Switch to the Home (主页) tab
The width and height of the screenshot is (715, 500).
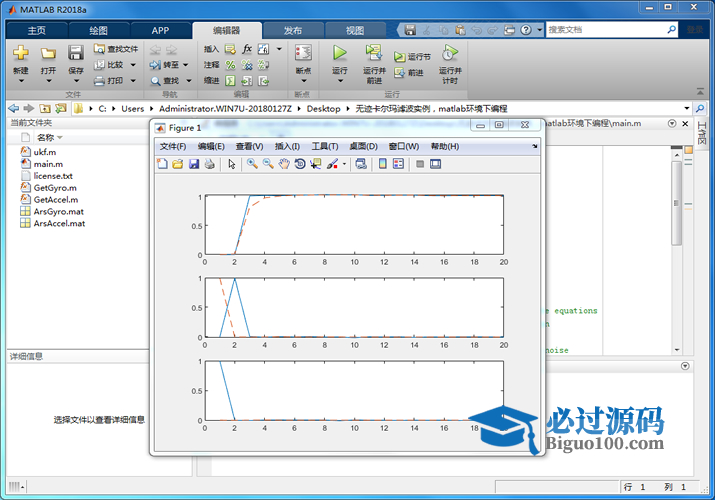(x=36, y=31)
